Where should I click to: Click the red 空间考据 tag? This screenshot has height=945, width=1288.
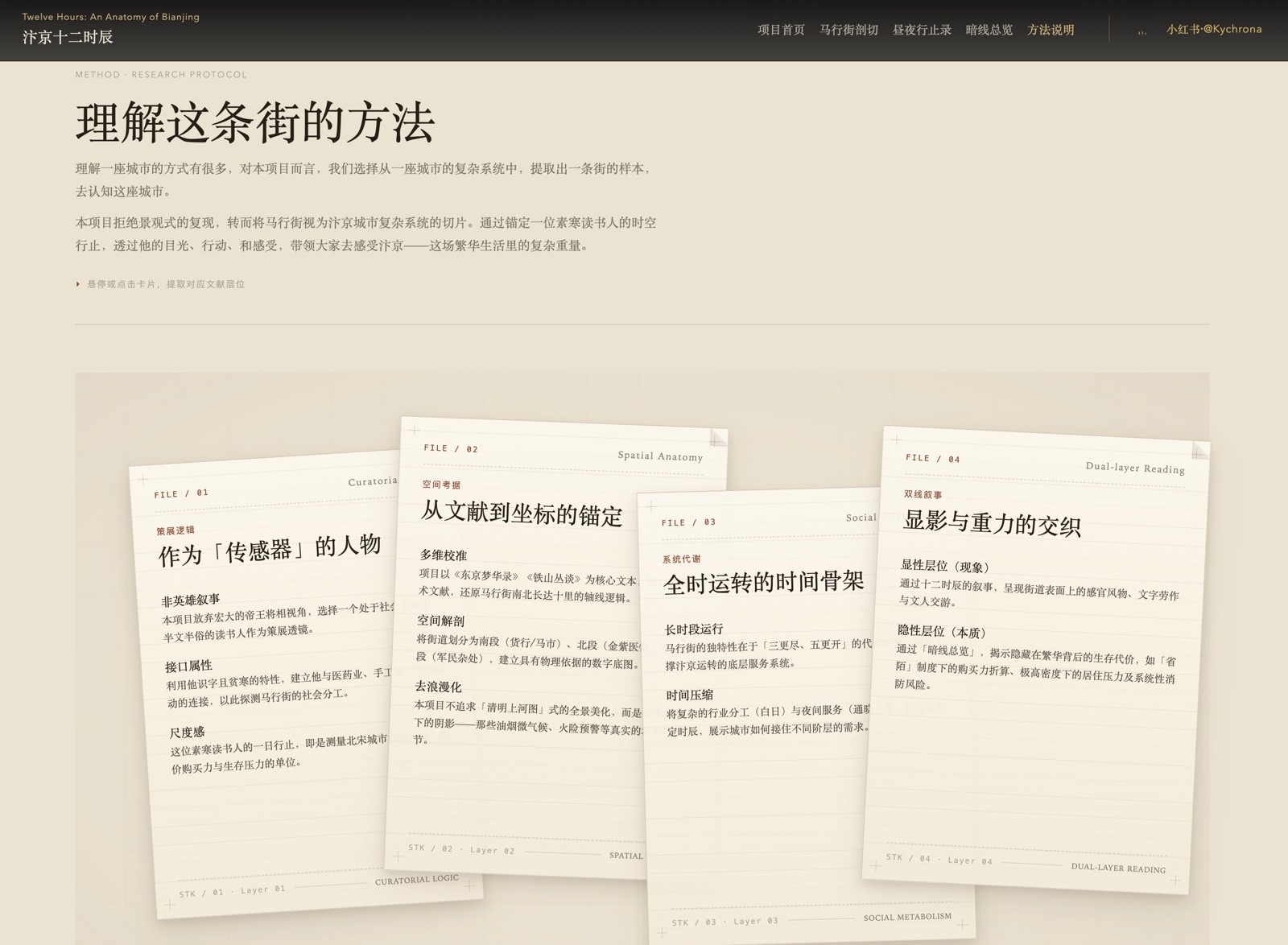pos(441,485)
